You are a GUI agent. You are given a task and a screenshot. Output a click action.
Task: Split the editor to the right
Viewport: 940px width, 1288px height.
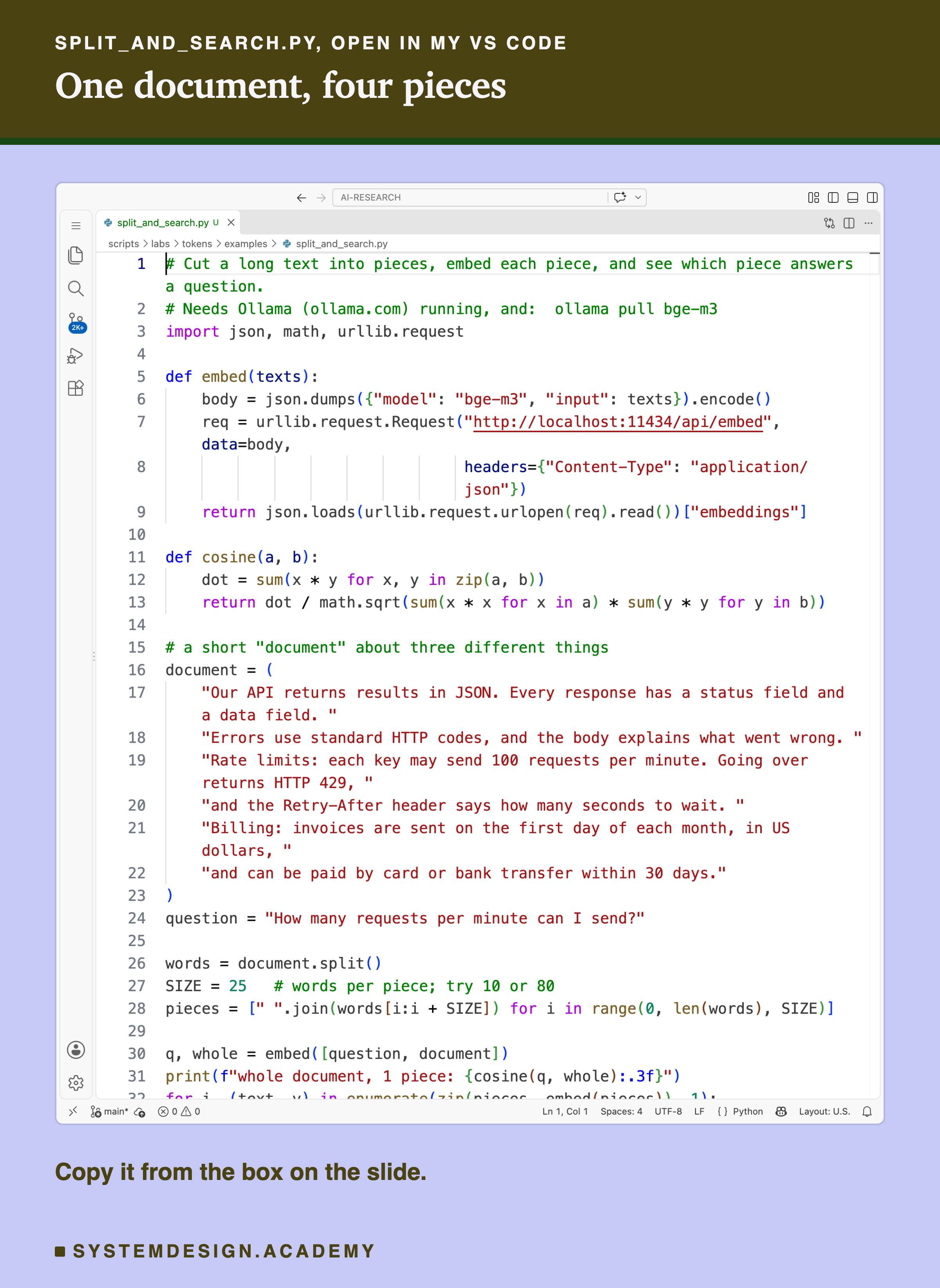click(849, 223)
